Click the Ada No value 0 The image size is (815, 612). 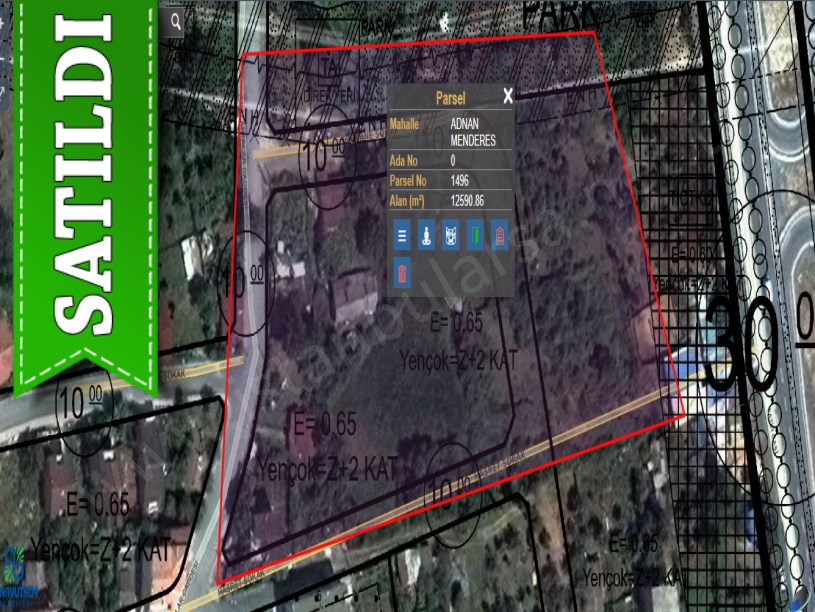[453, 161]
